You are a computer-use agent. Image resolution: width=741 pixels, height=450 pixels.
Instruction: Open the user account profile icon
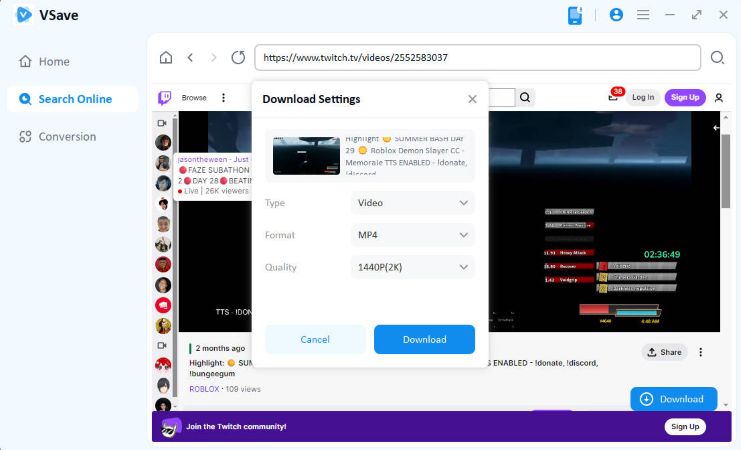616,15
